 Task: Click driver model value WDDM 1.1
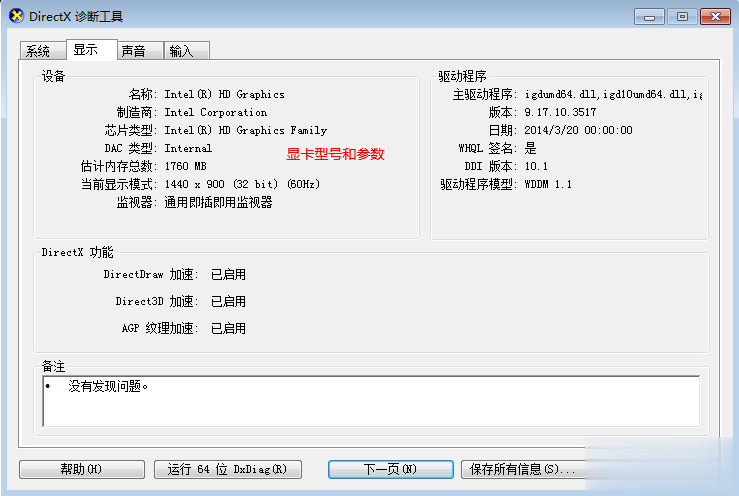point(548,184)
